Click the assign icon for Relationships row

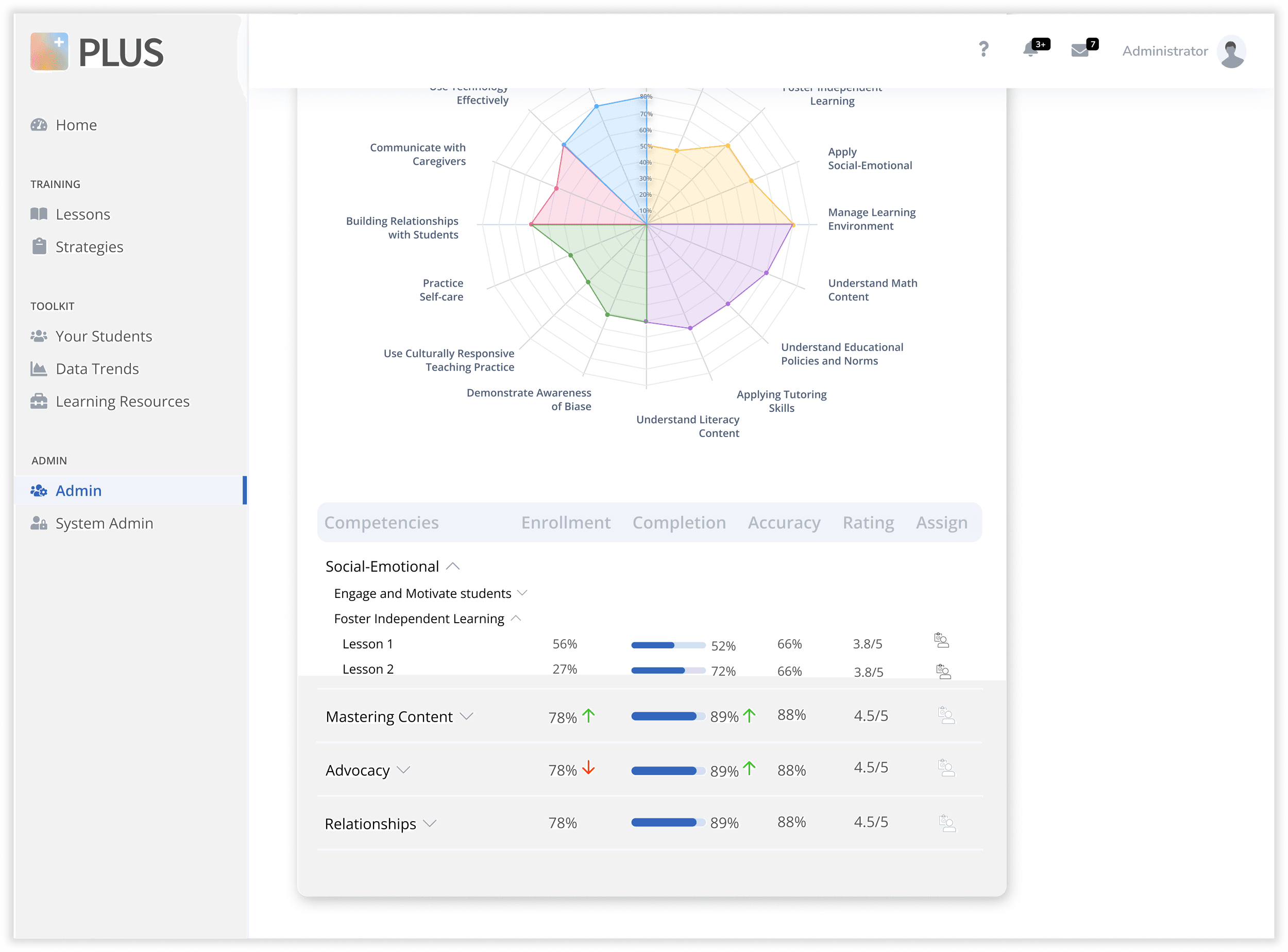pyautogui.click(x=947, y=823)
